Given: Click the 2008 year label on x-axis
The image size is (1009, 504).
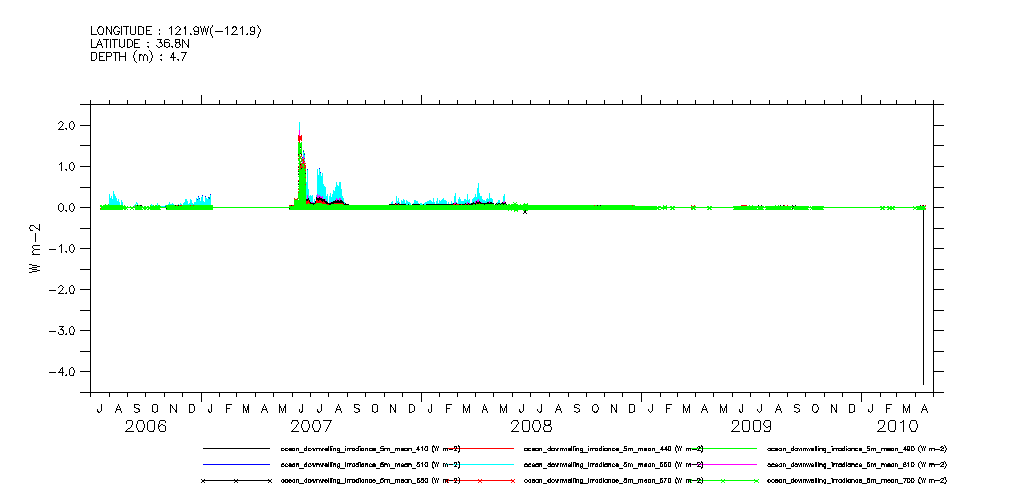Looking at the screenshot, I should [531, 427].
